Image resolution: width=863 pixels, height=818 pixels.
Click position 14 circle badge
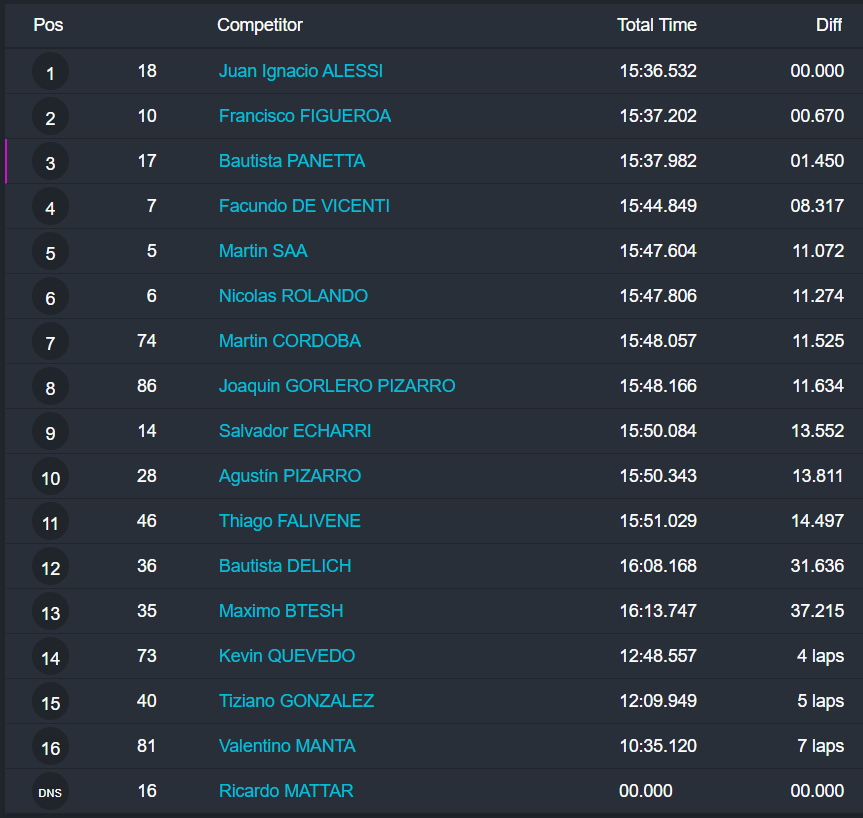click(x=50, y=658)
